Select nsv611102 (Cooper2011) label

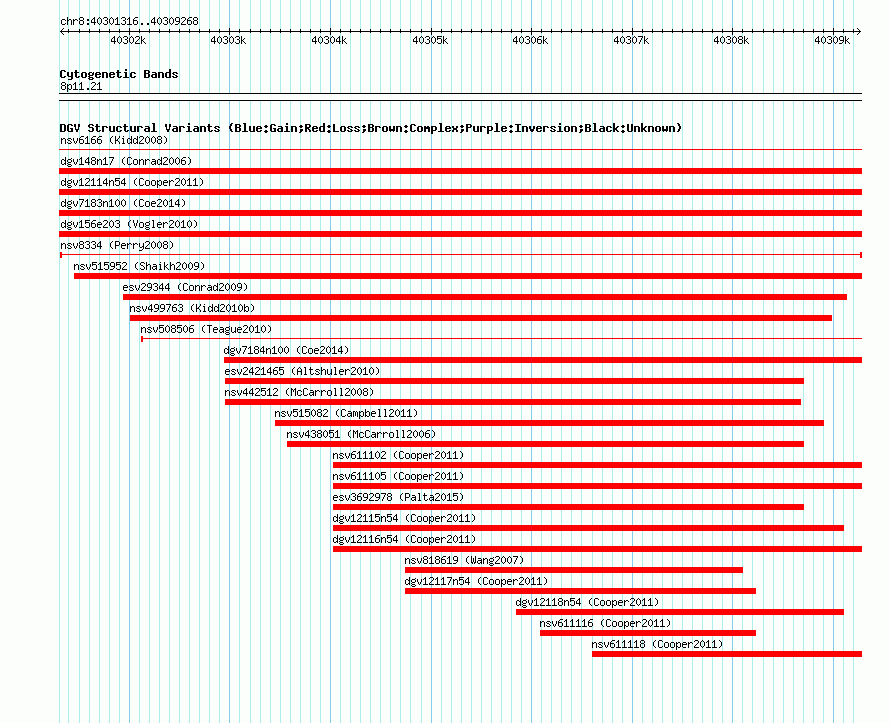tap(398, 455)
